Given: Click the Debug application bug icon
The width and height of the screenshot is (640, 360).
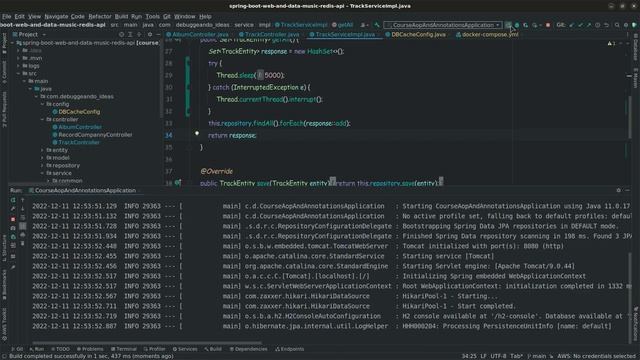Looking at the screenshot, I should tap(517, 25).
